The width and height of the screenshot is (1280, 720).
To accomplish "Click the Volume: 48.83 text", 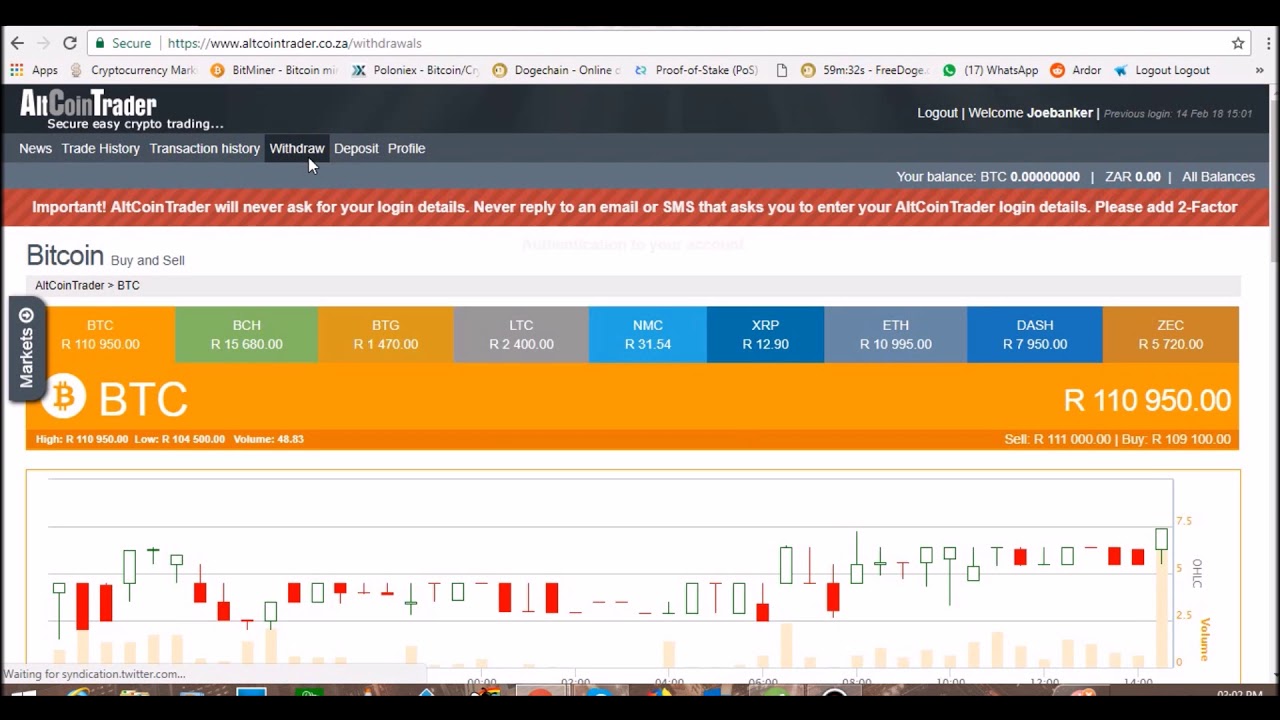I will click(268, 439).
